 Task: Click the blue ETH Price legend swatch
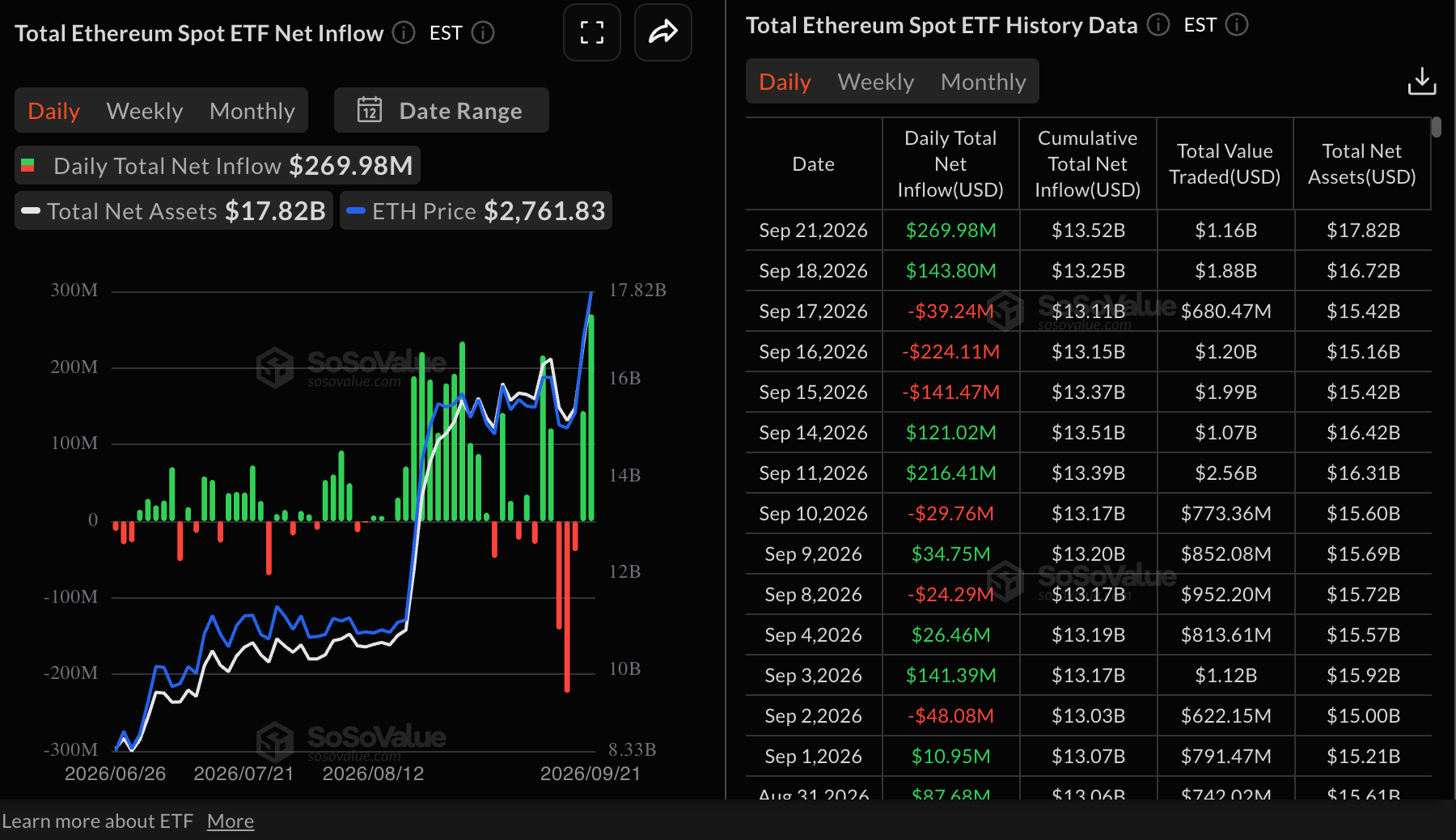pos(356,211)
